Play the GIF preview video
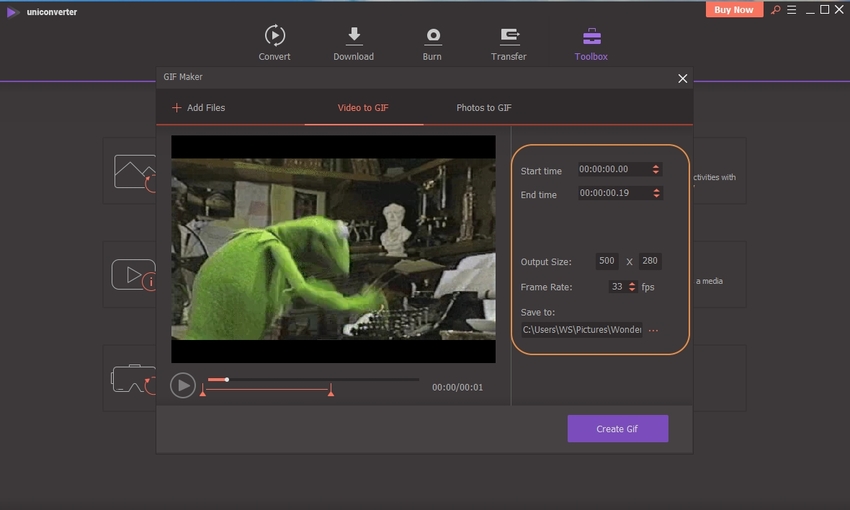This screenshot has height=510, width=850. coord(182,385)
